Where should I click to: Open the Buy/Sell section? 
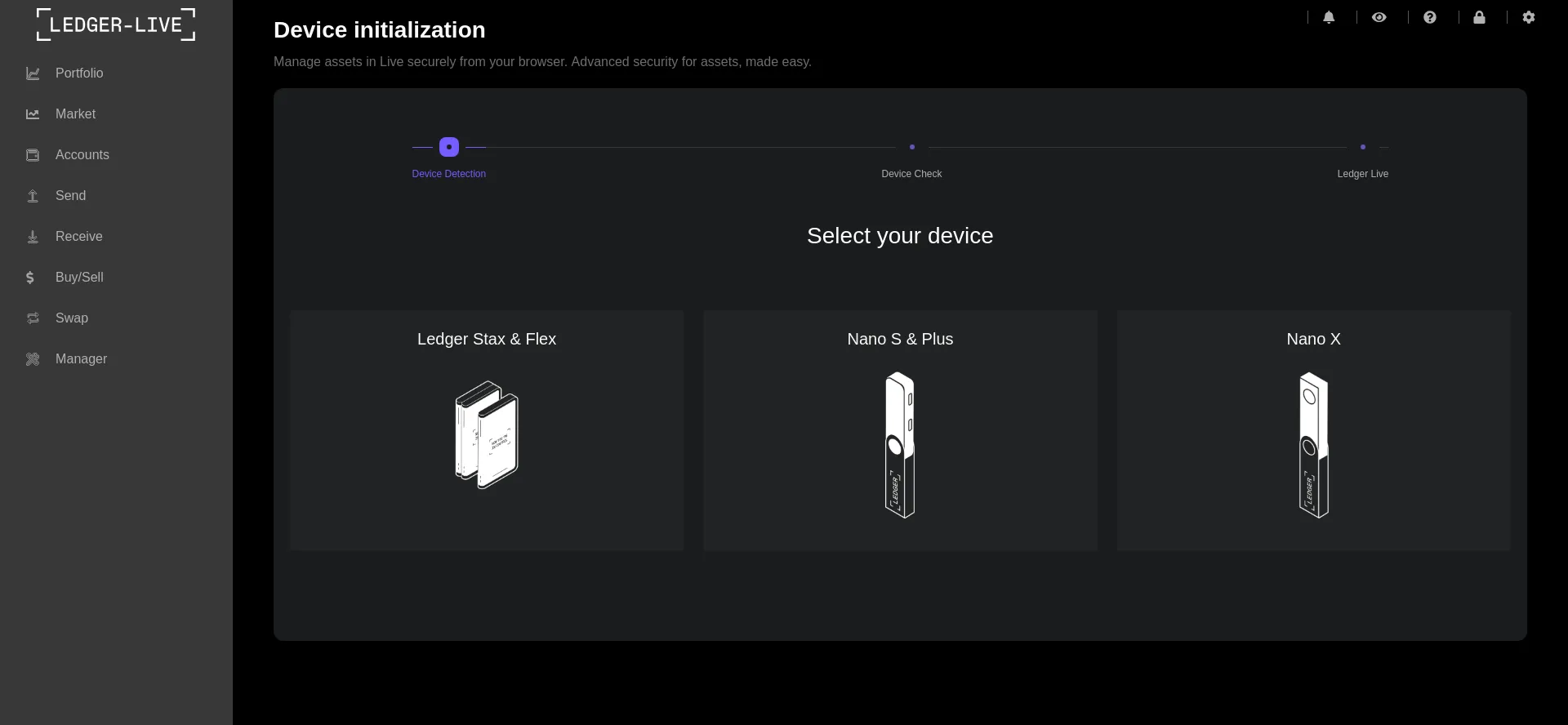(79, 278)
